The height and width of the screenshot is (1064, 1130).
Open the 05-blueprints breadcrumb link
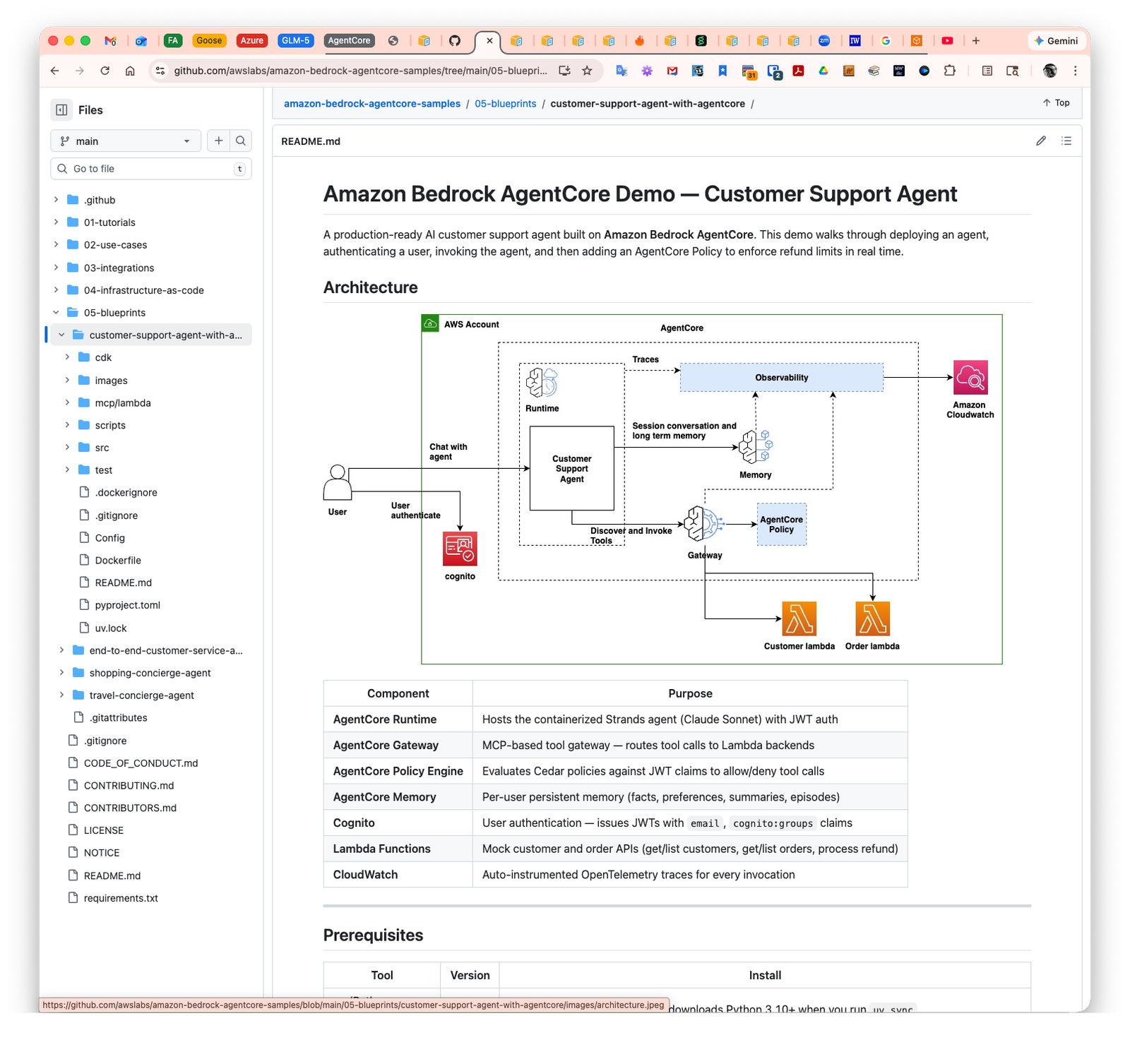tap(505, 103)
